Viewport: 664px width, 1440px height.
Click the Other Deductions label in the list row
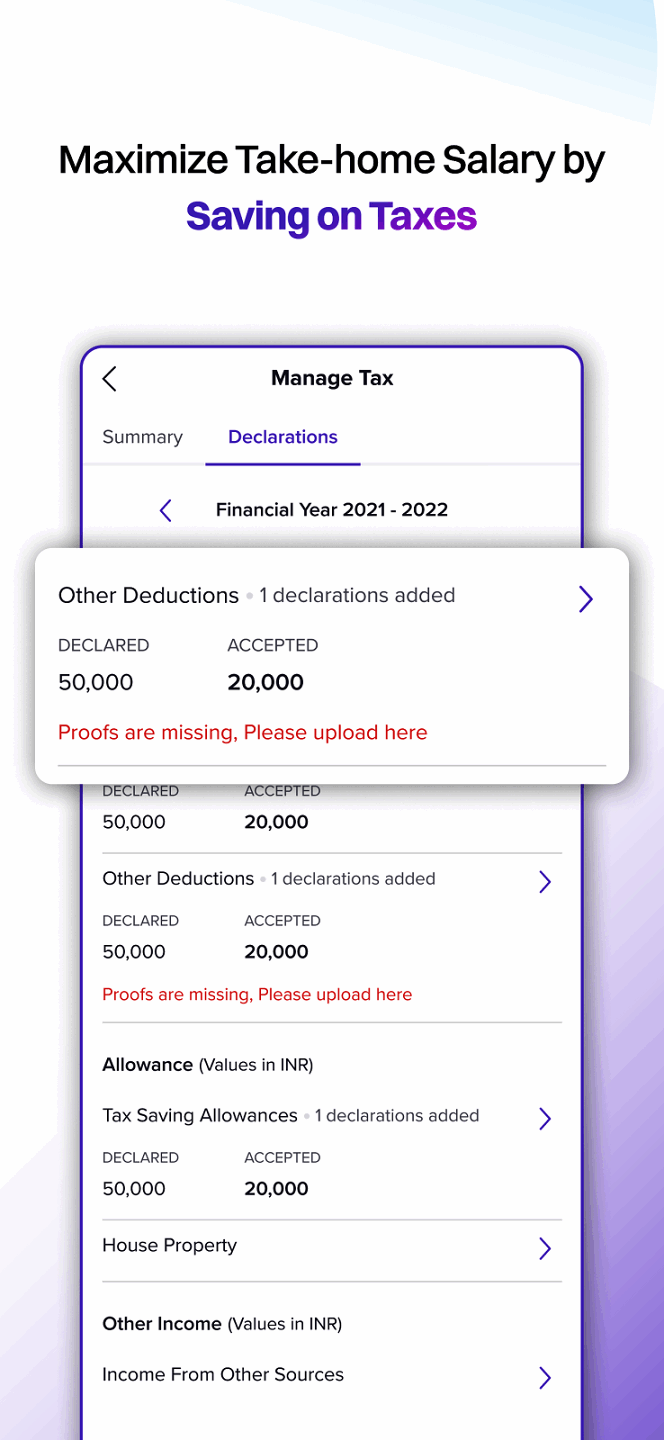178,878
